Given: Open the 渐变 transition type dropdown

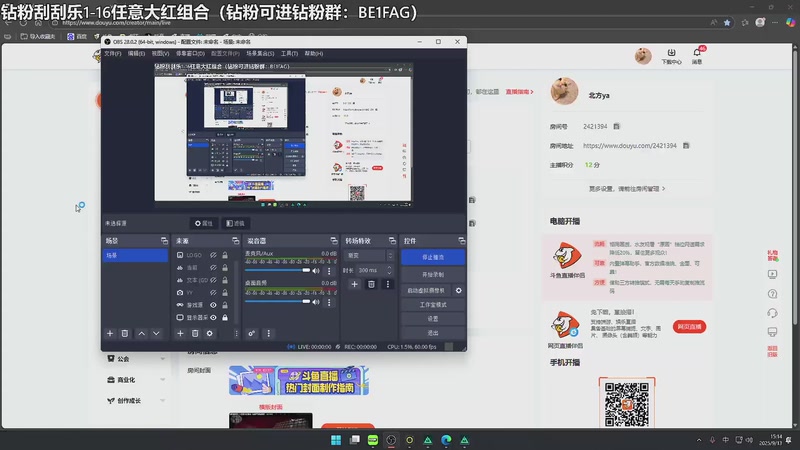Looking at the screenshot, I should (369, 255).
